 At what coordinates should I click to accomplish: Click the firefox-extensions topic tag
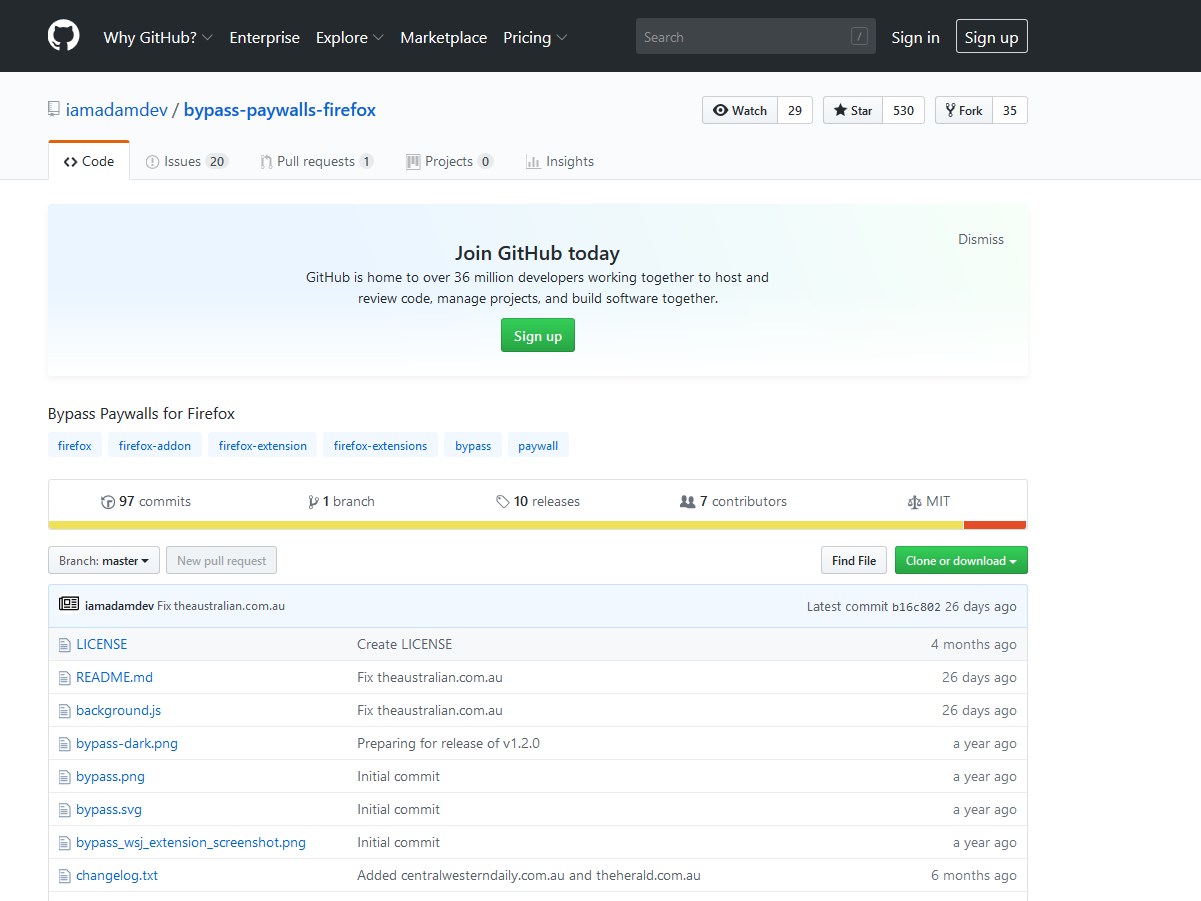click(x=380, y=445)
